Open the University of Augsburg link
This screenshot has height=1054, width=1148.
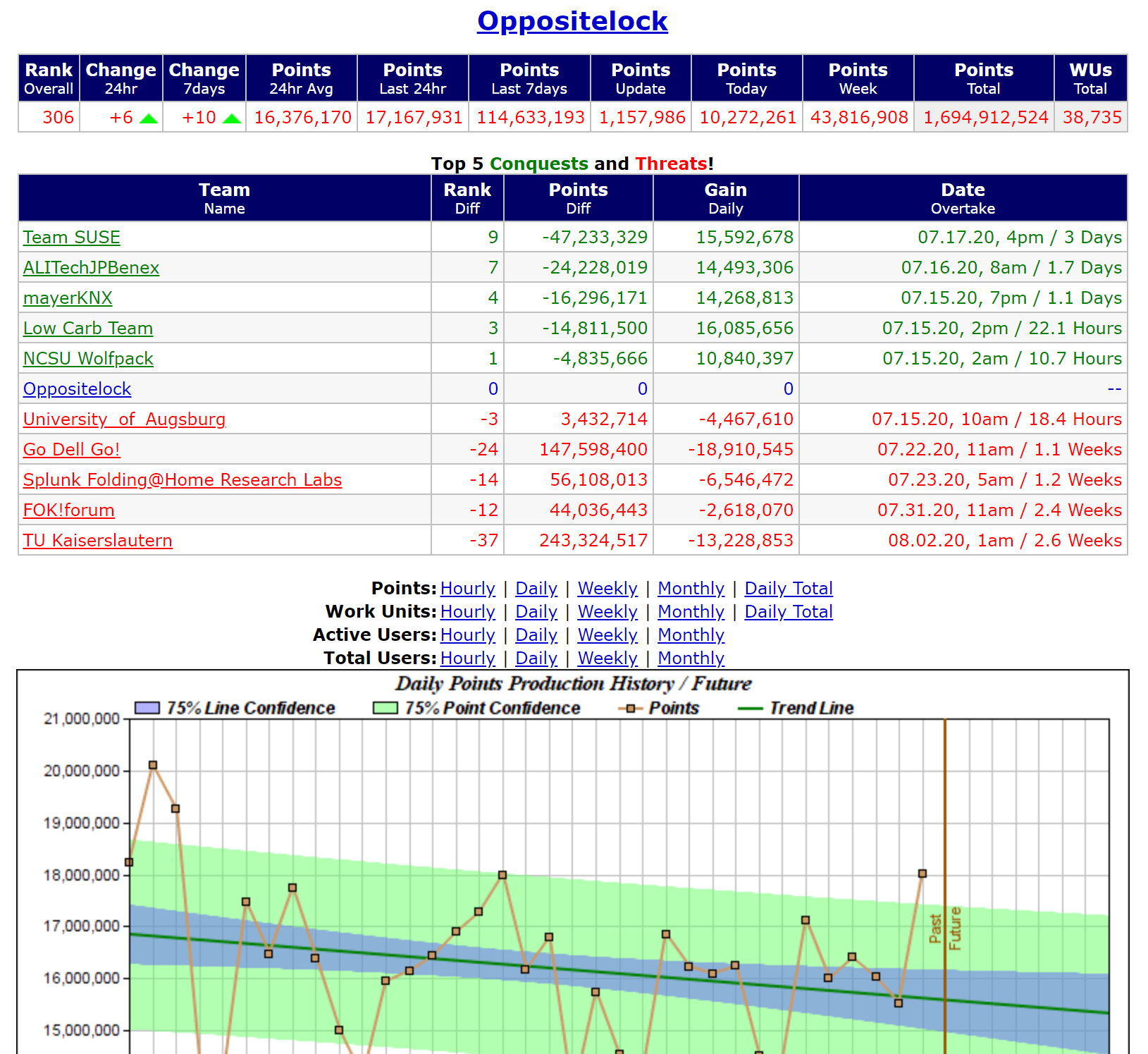point(124,419)
